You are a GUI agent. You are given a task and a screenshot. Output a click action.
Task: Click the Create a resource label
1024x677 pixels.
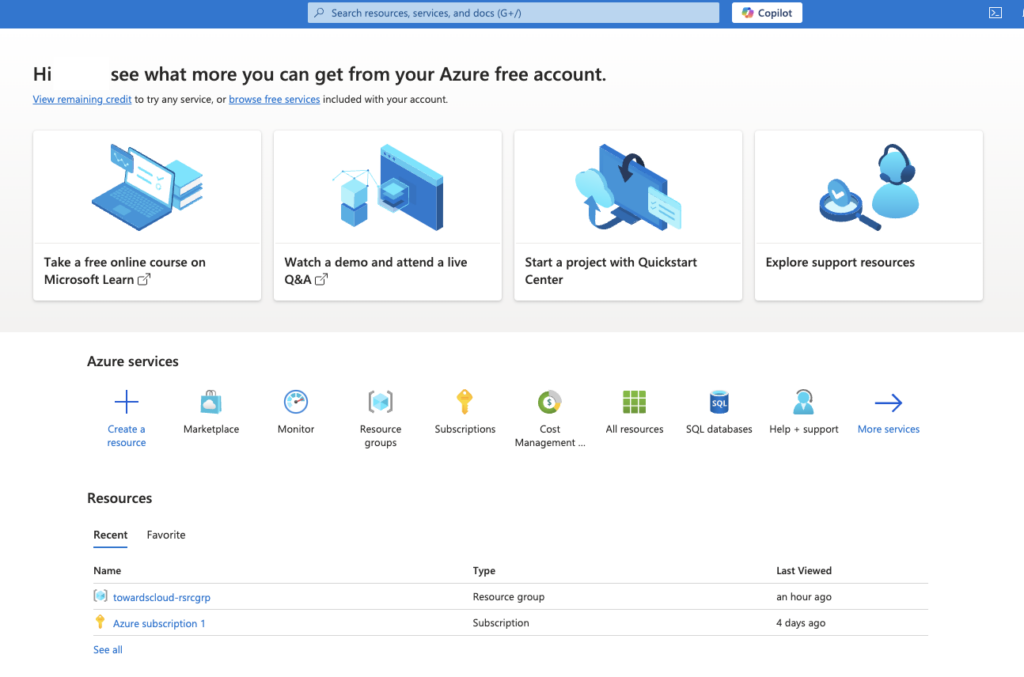[126, 435]
